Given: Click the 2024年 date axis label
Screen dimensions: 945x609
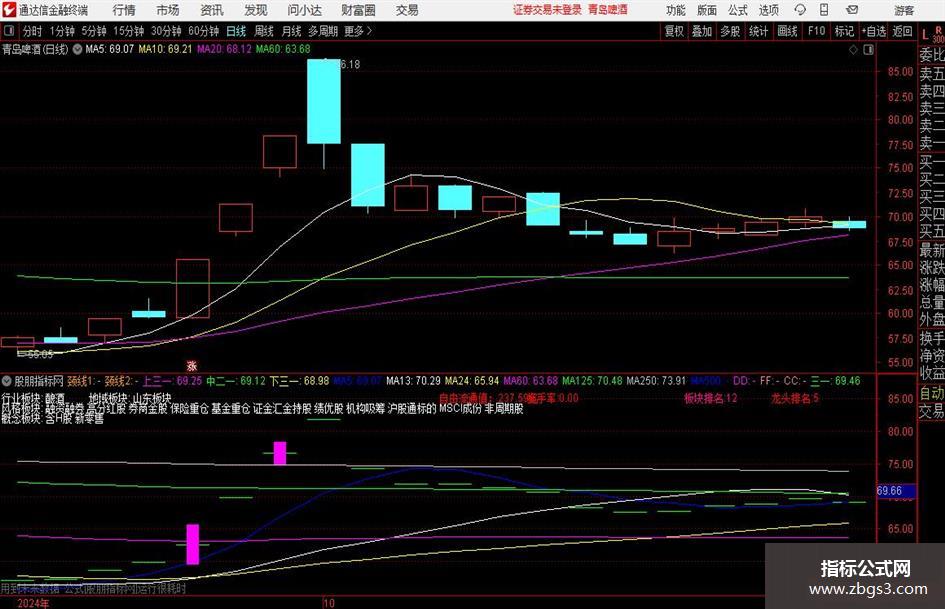Looking at the screenshot, I should point(33,603).
